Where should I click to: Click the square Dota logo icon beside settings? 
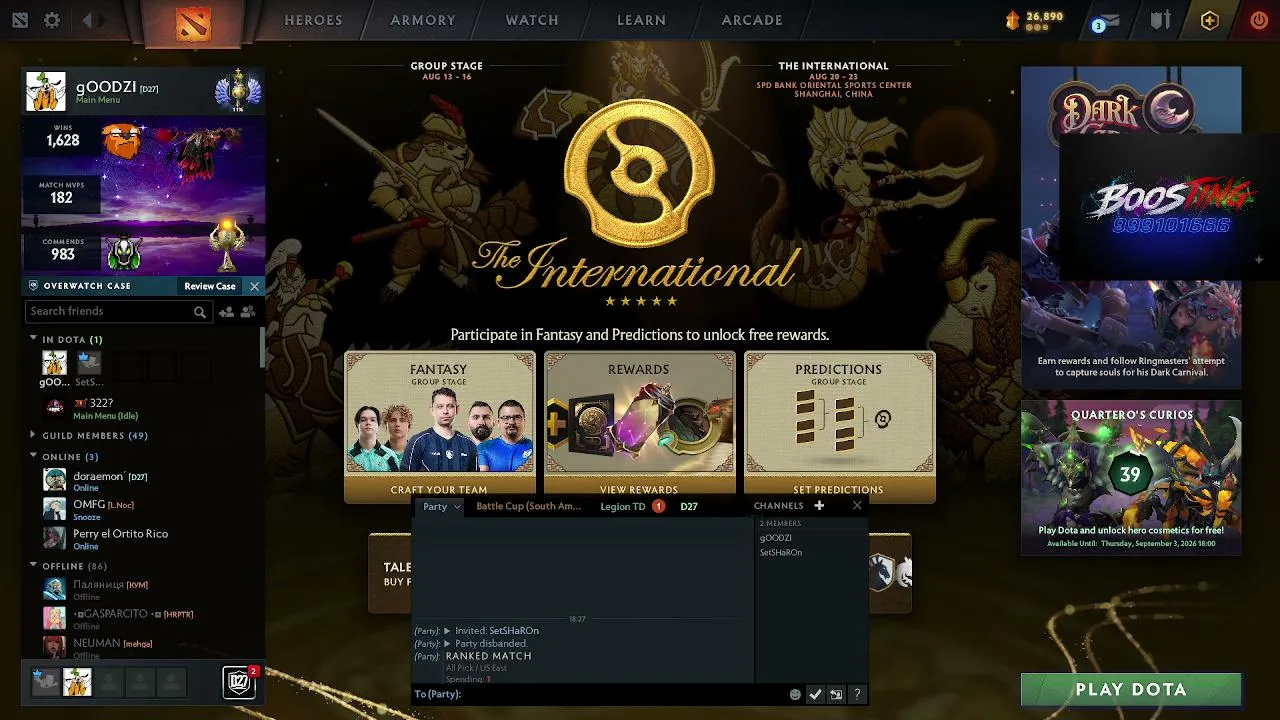[x=20, y=20]
